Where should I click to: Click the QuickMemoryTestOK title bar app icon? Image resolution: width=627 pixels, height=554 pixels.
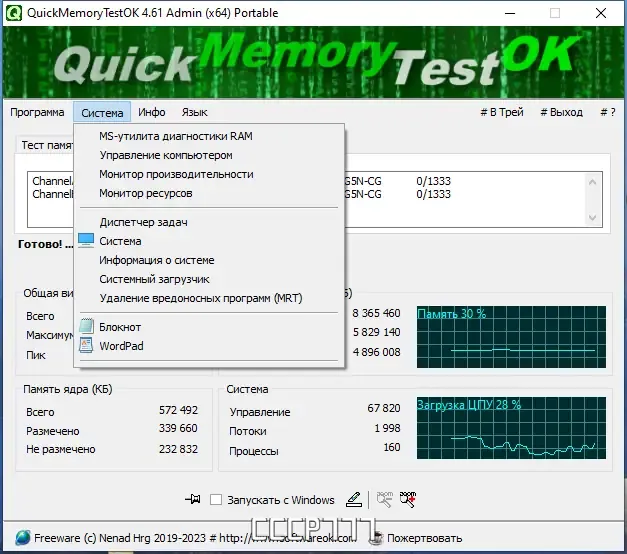14,13
